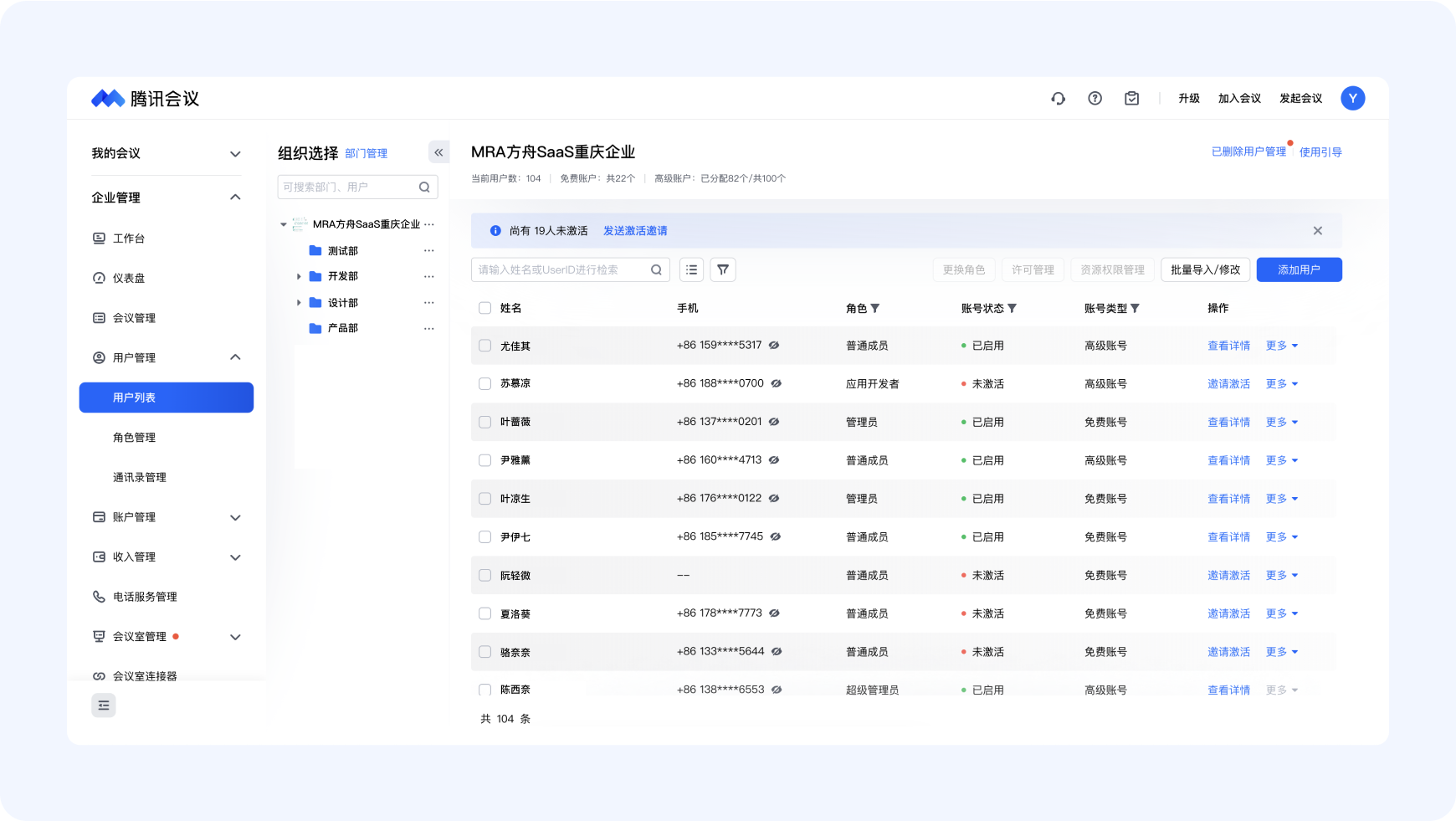
Task: Open 角色管理 in the sidebar
Action: coord(134,438)
